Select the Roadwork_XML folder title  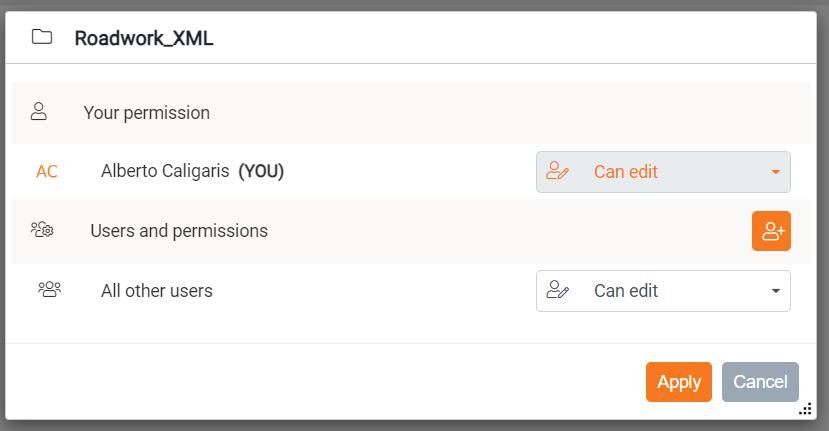pos(144,39)
